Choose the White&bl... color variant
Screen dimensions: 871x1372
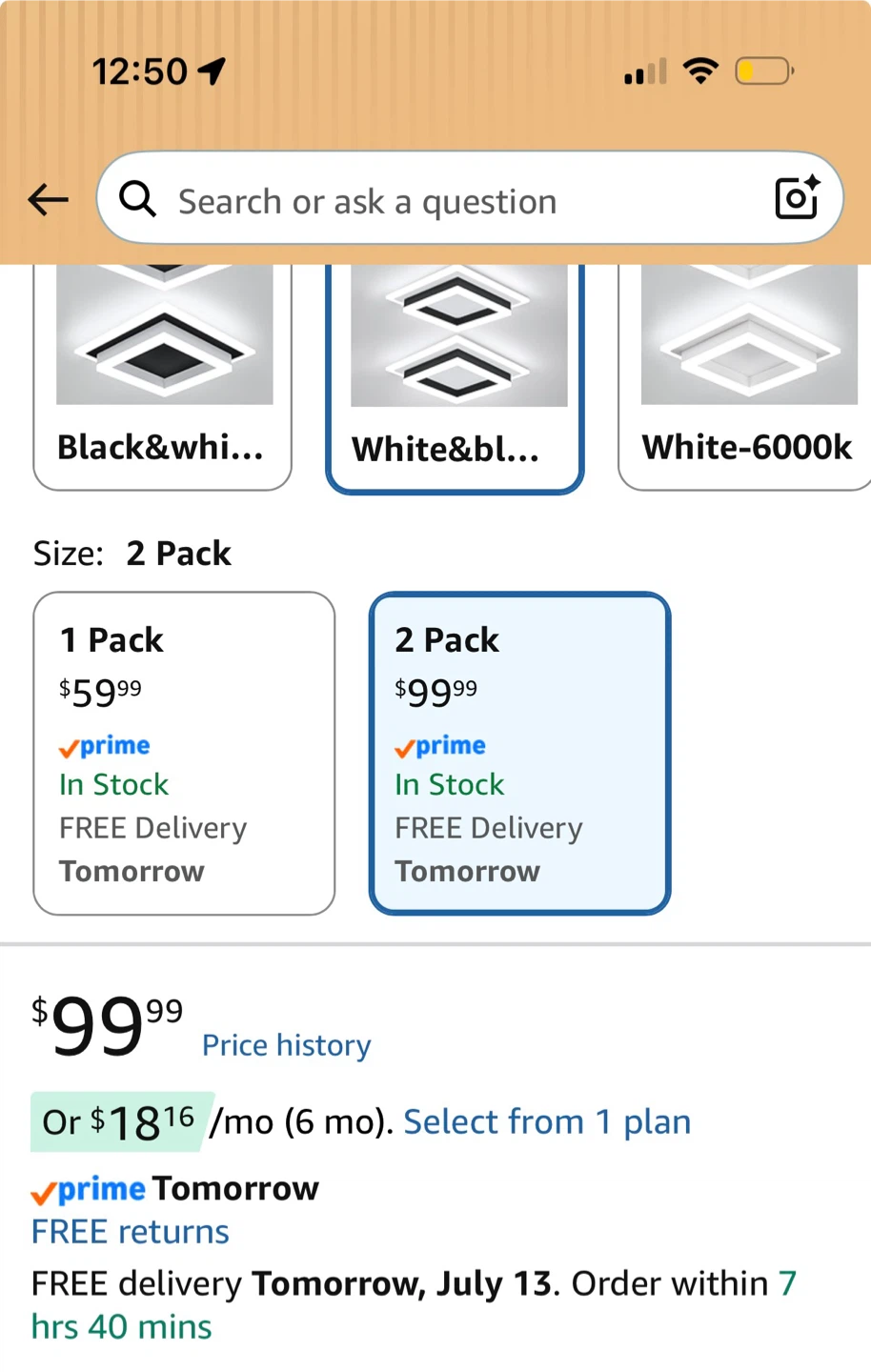[455, 379]
